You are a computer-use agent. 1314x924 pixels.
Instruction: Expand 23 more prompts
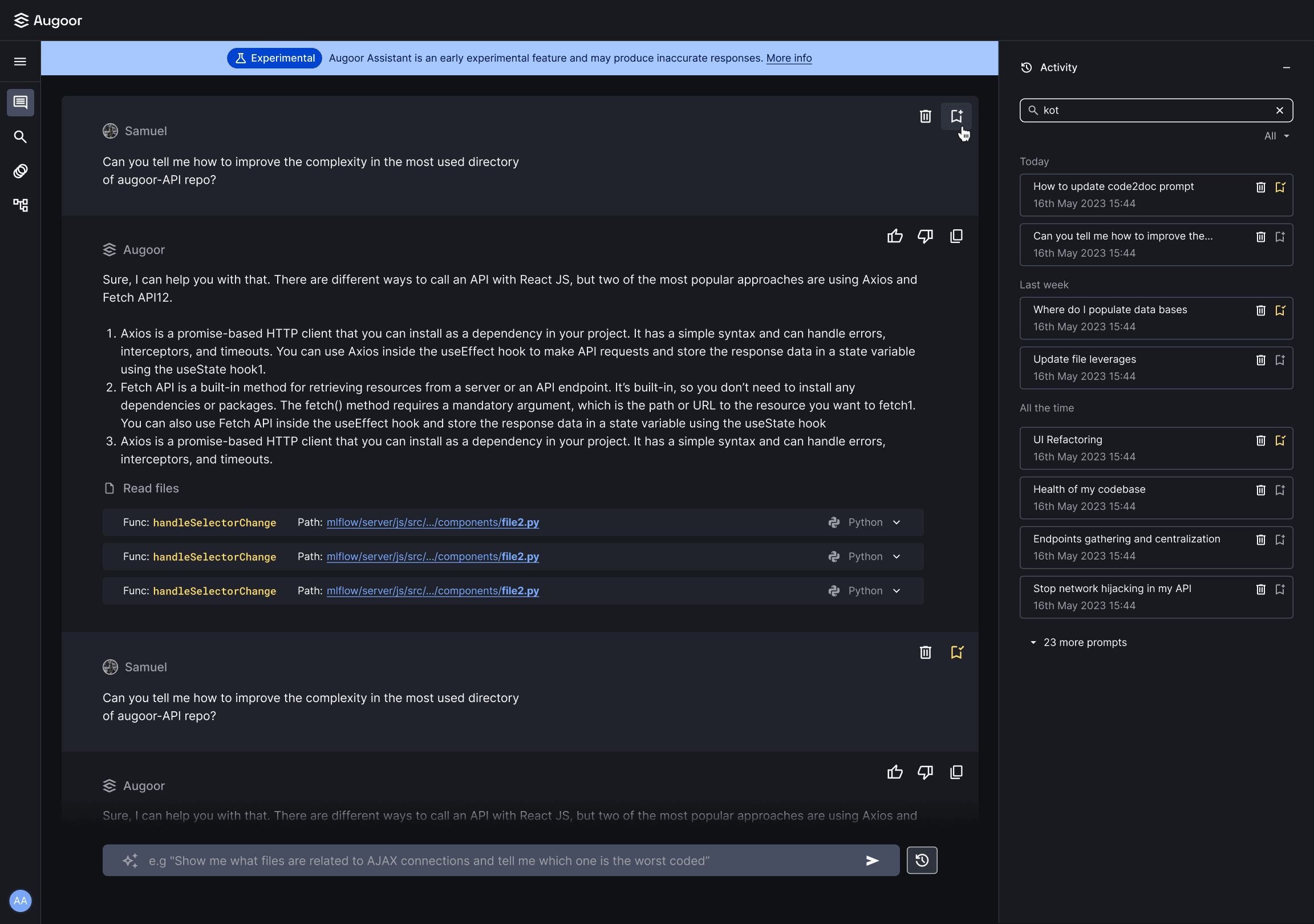[1078, 642]
